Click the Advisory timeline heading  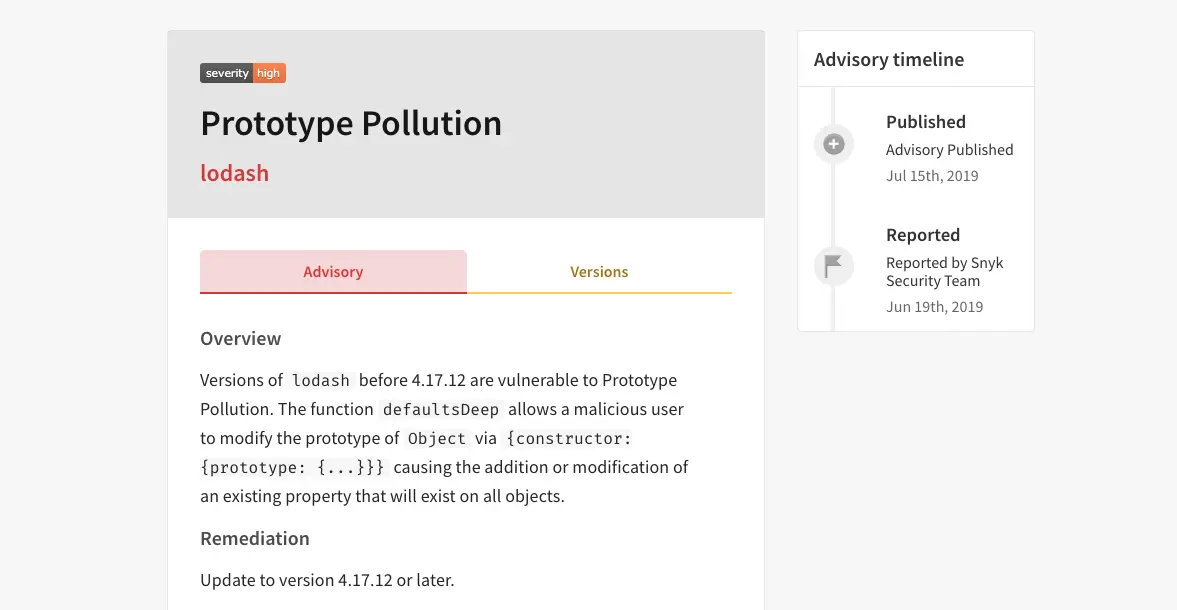coord(889,59)
